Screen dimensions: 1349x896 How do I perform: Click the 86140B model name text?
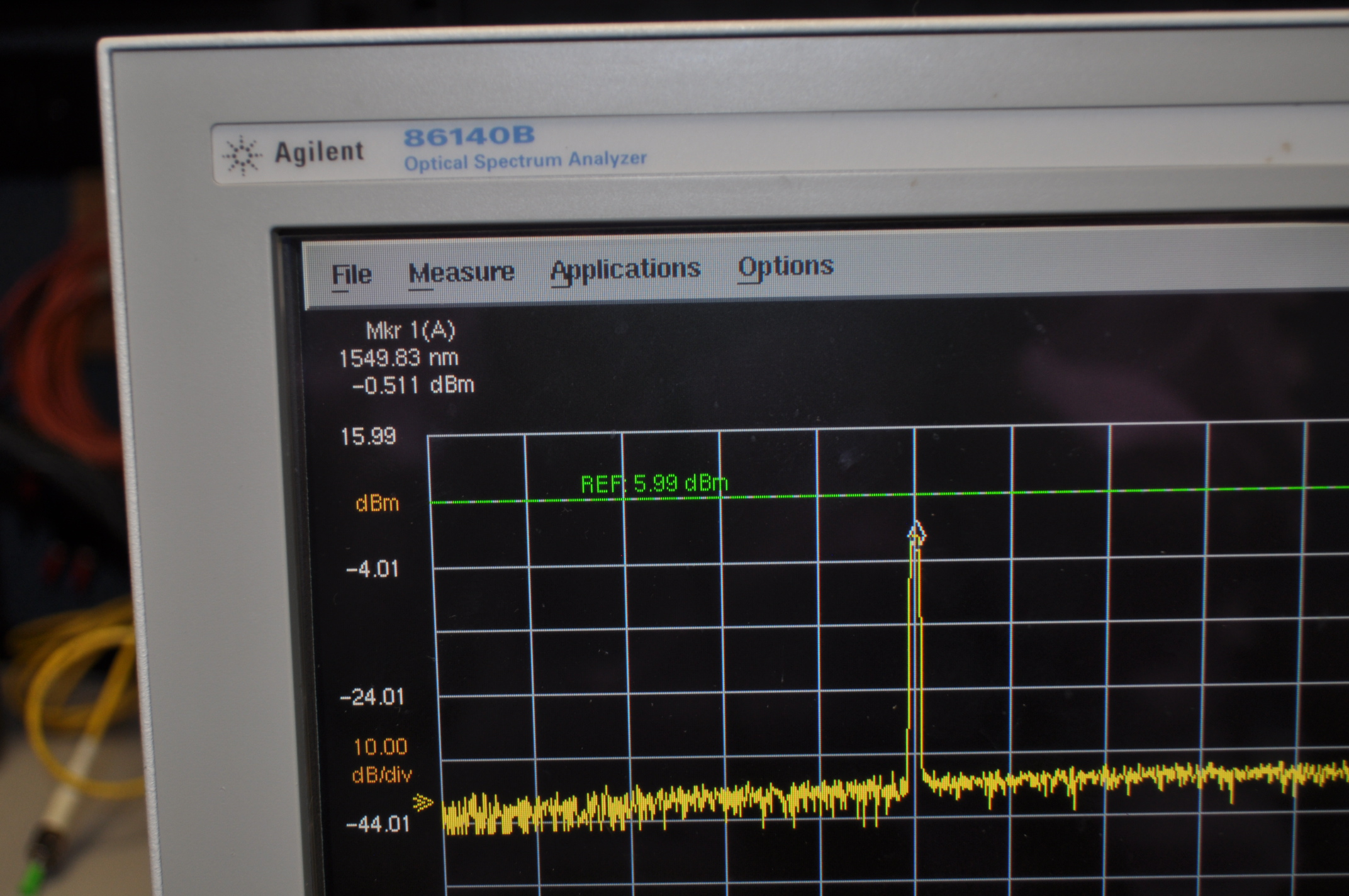pyautogui.click(x=469, y=136)
